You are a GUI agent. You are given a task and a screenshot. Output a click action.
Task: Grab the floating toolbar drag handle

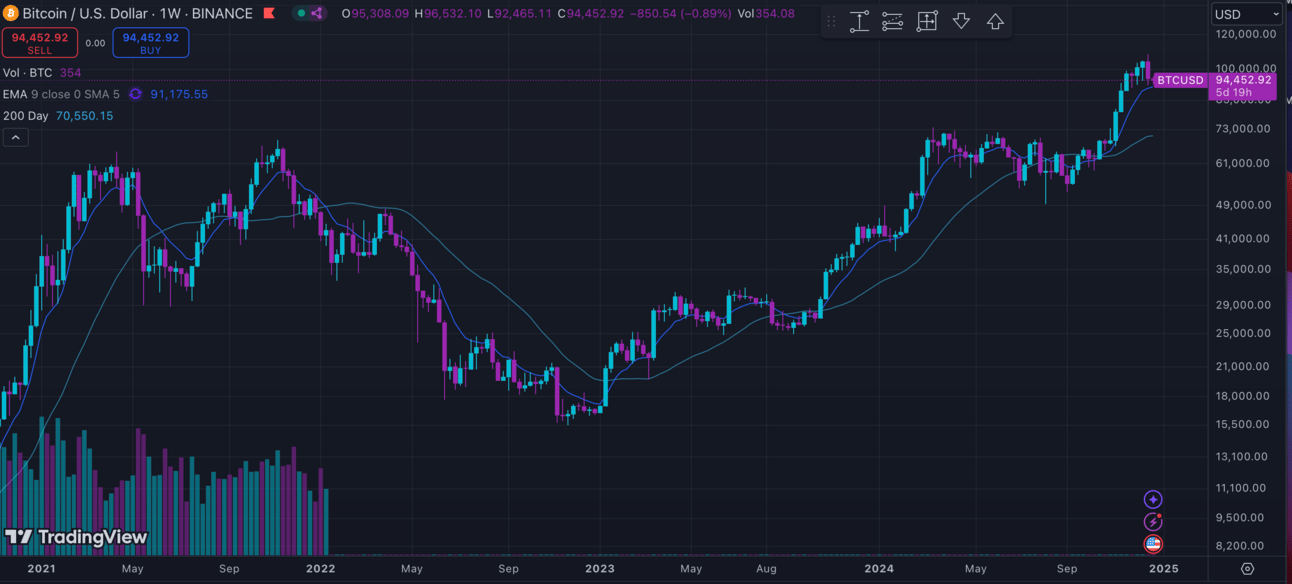click(x=831, y=21)
